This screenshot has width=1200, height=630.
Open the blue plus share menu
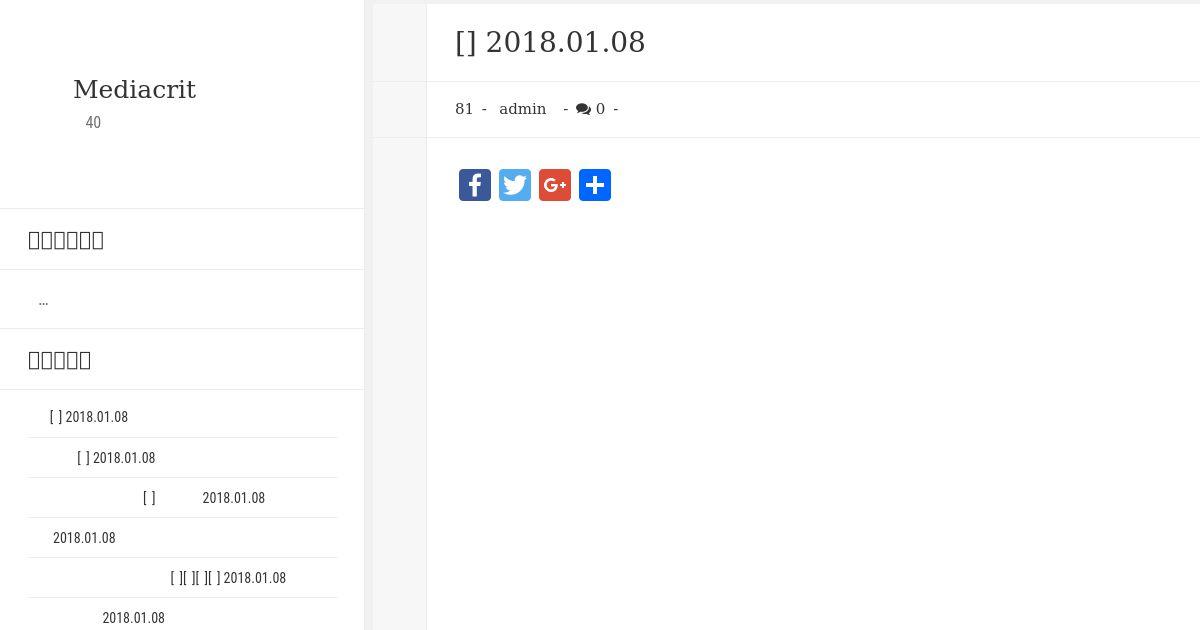pyautogui.click(x=595, y=185)
